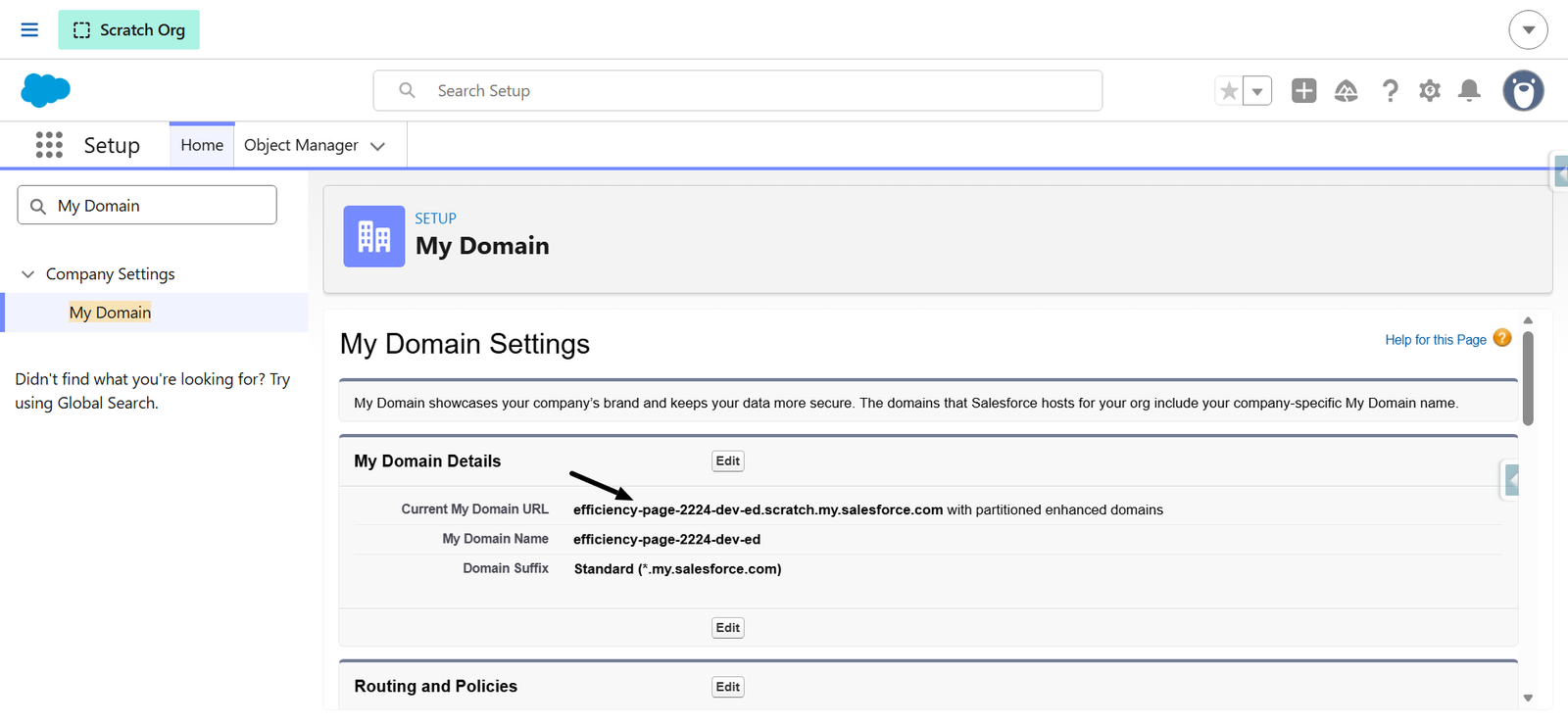Click the Current My Domain URL value
Screen dimensions: 1568x725
pos(758,509)
